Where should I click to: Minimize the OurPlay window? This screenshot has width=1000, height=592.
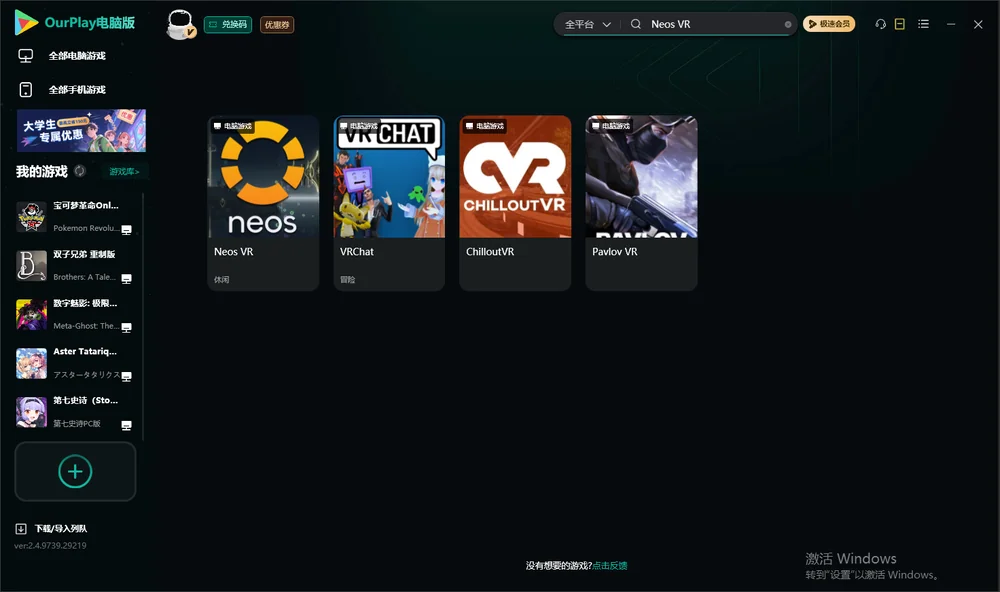coord(951,24)
